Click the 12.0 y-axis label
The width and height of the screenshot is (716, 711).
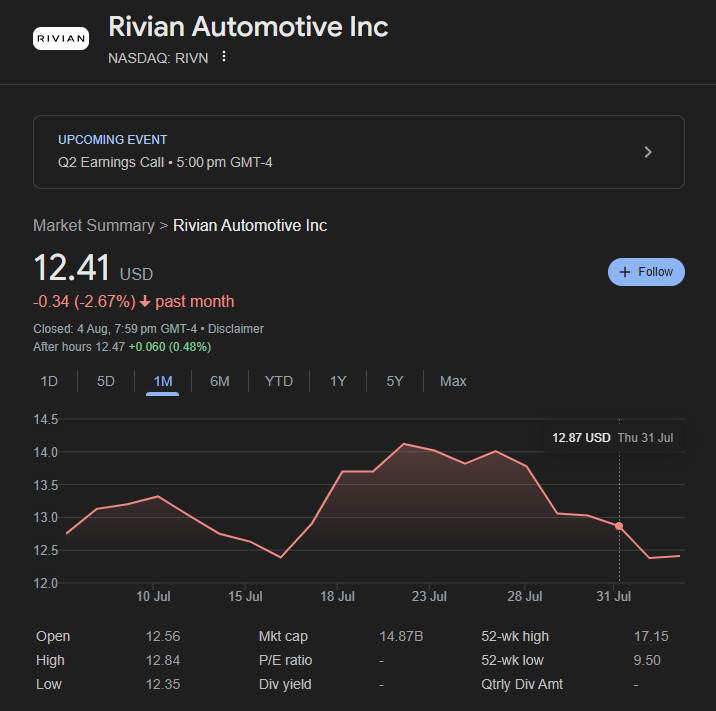[x=46, y=583]
